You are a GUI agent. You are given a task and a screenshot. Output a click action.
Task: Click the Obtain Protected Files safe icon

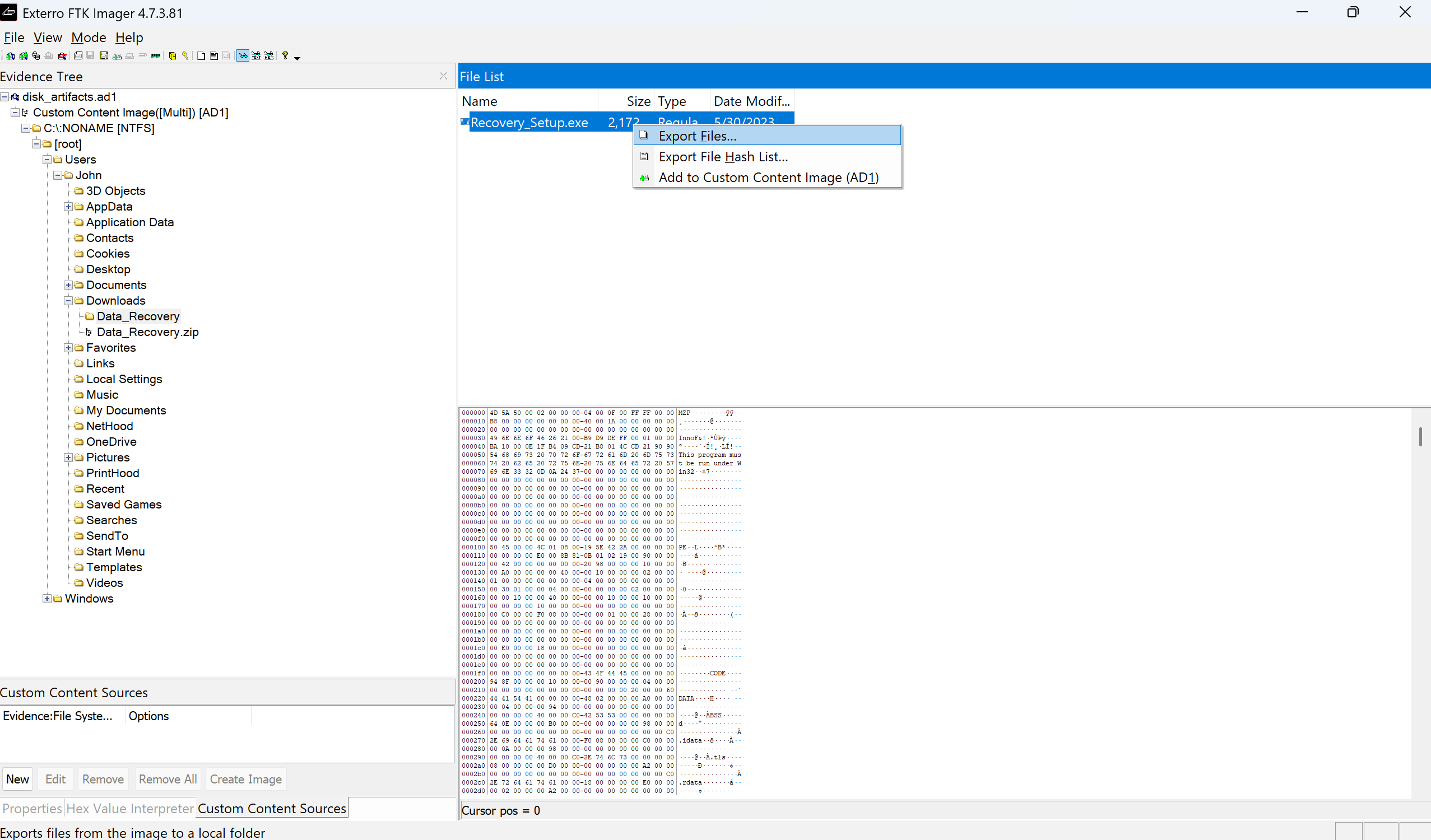(x=173, y=55)
